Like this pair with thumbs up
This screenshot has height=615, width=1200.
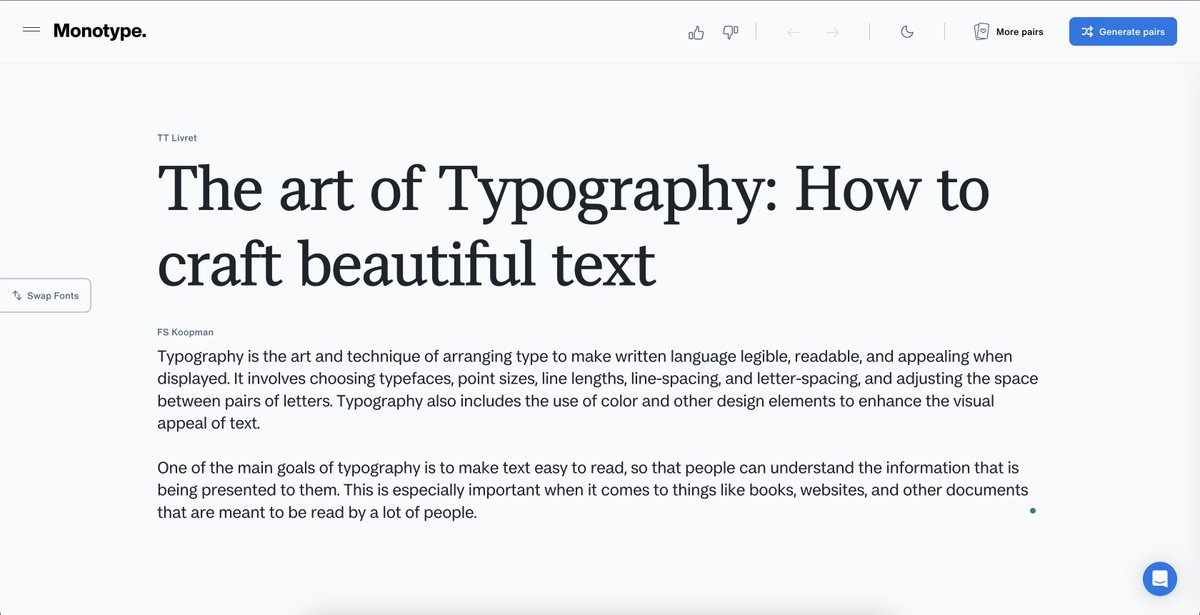pyautogui.click(x=697, y=32)
